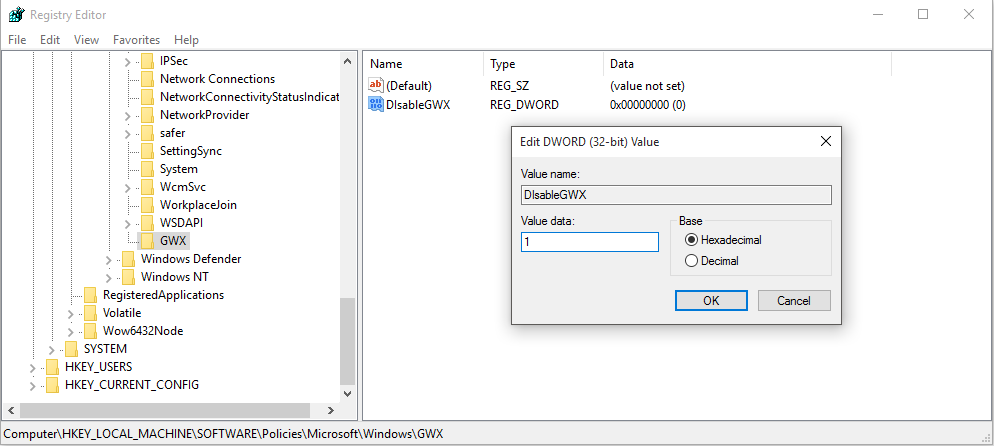Click the tree scroll up arrow
The width and height of the screenshot is (994, 446).
click(347, 61)
